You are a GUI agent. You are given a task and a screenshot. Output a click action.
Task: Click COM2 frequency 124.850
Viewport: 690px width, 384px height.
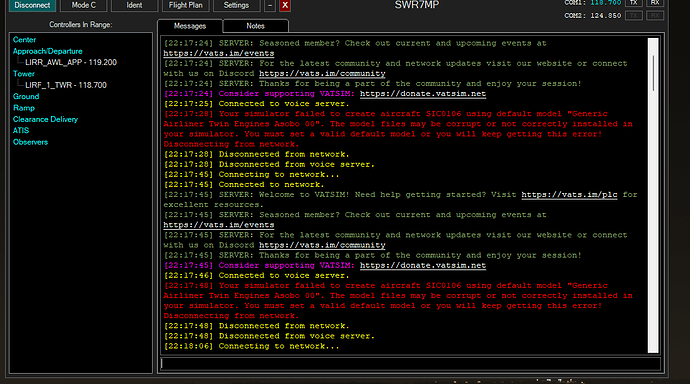click(606, 16)
